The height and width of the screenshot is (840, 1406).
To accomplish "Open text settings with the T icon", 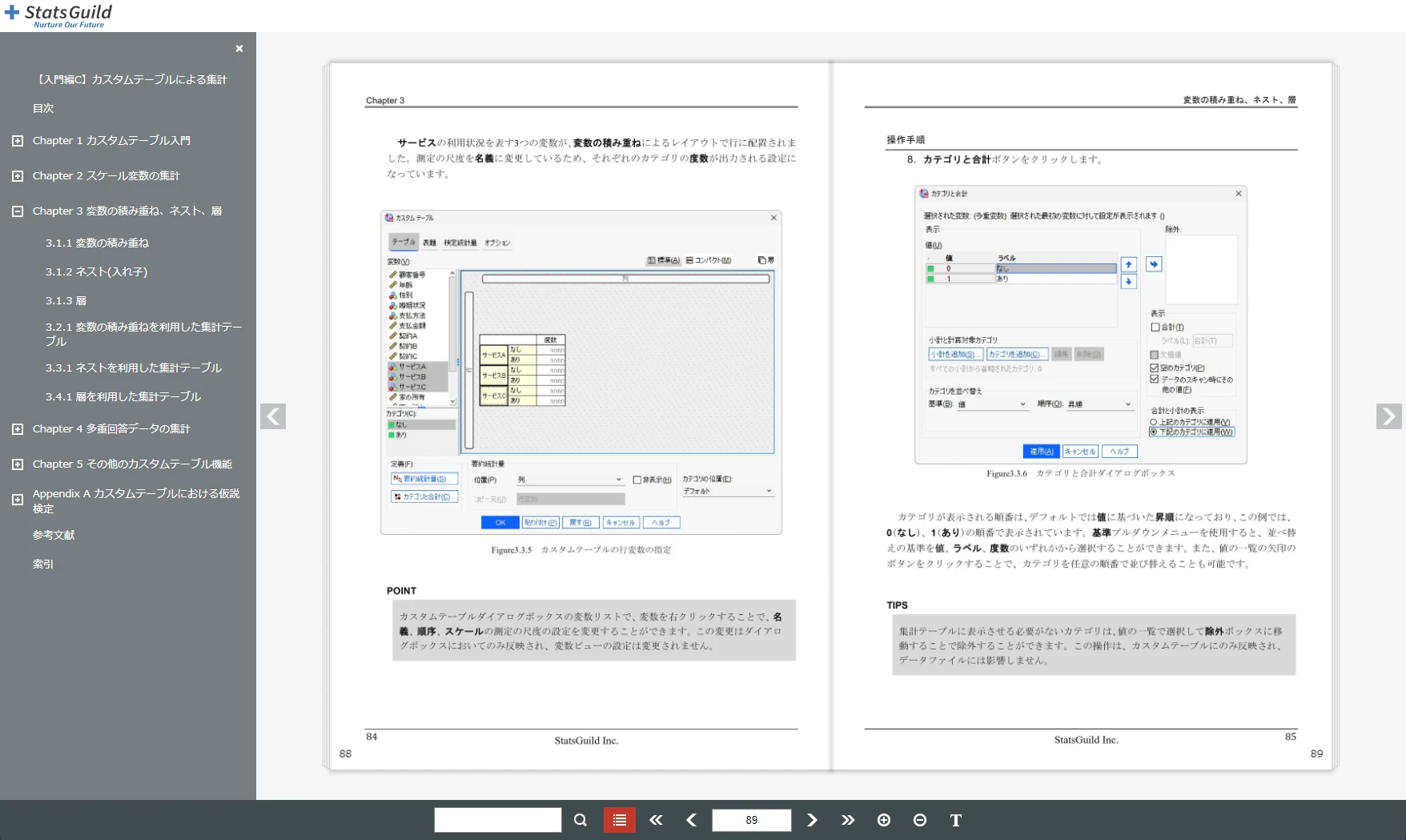I will coord(955,820).
